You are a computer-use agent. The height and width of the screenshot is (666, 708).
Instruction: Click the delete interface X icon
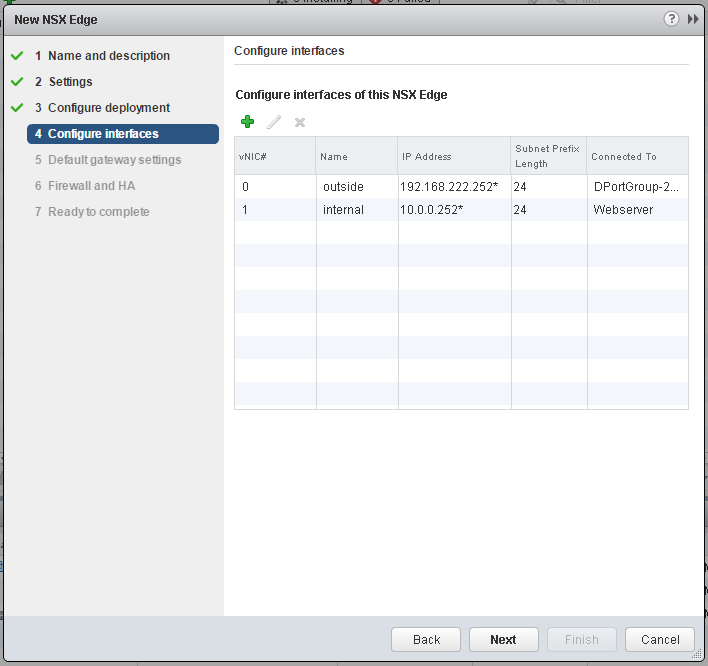(300, 122)
